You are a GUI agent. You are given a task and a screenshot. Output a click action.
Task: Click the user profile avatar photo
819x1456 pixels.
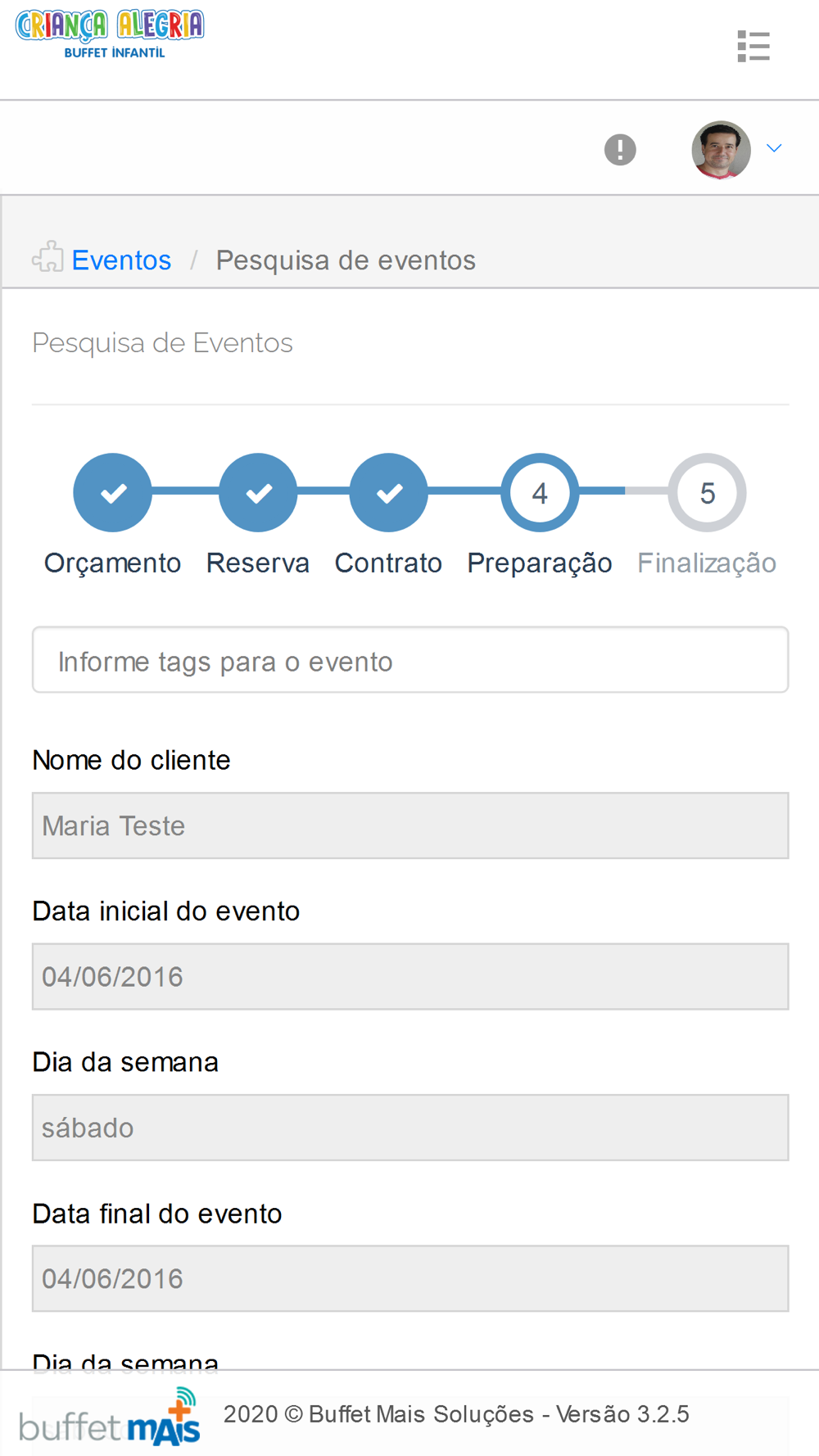pos(721,150)
